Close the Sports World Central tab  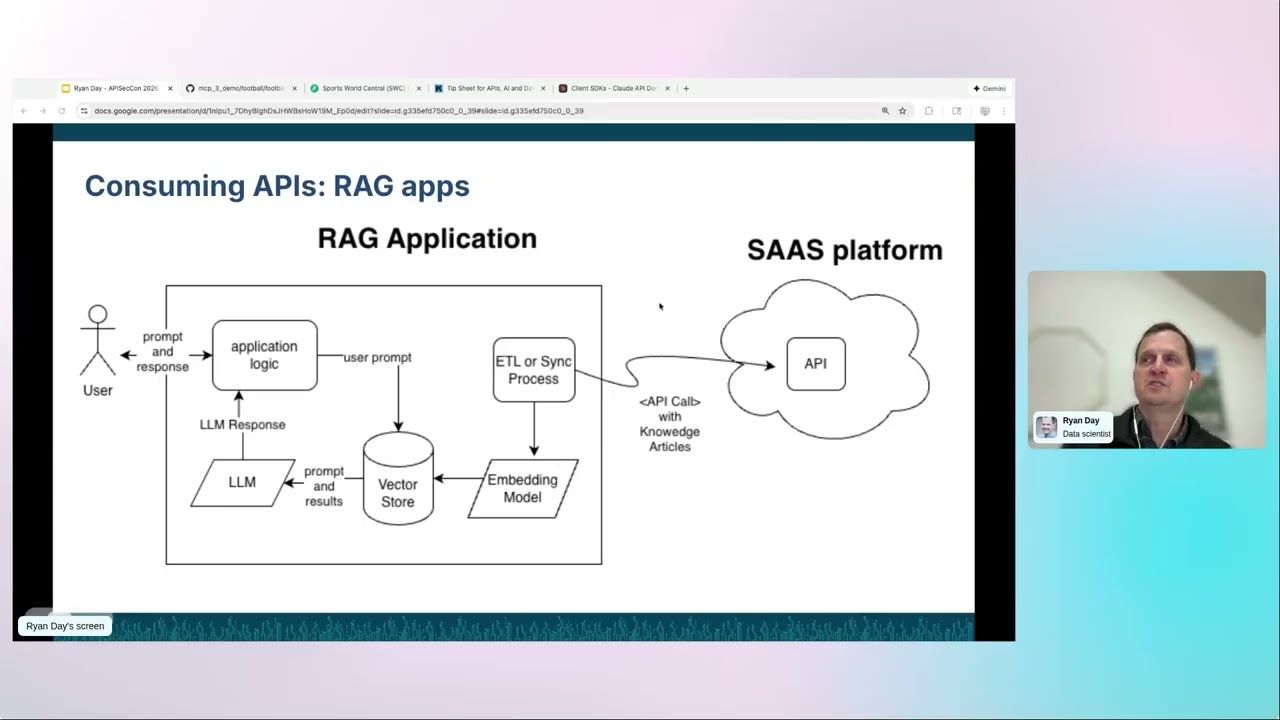coord(418,88)
